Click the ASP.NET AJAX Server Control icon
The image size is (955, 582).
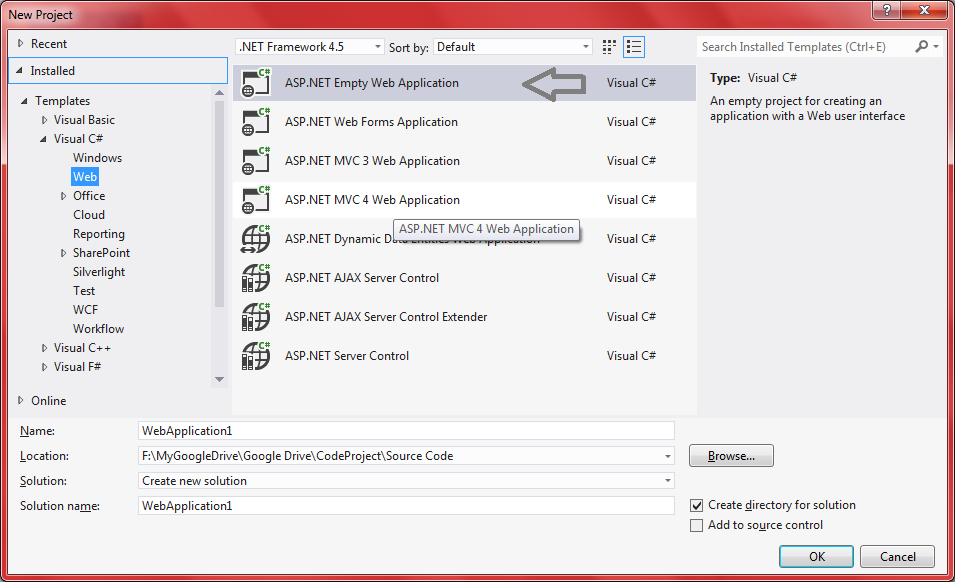(256, 278)
